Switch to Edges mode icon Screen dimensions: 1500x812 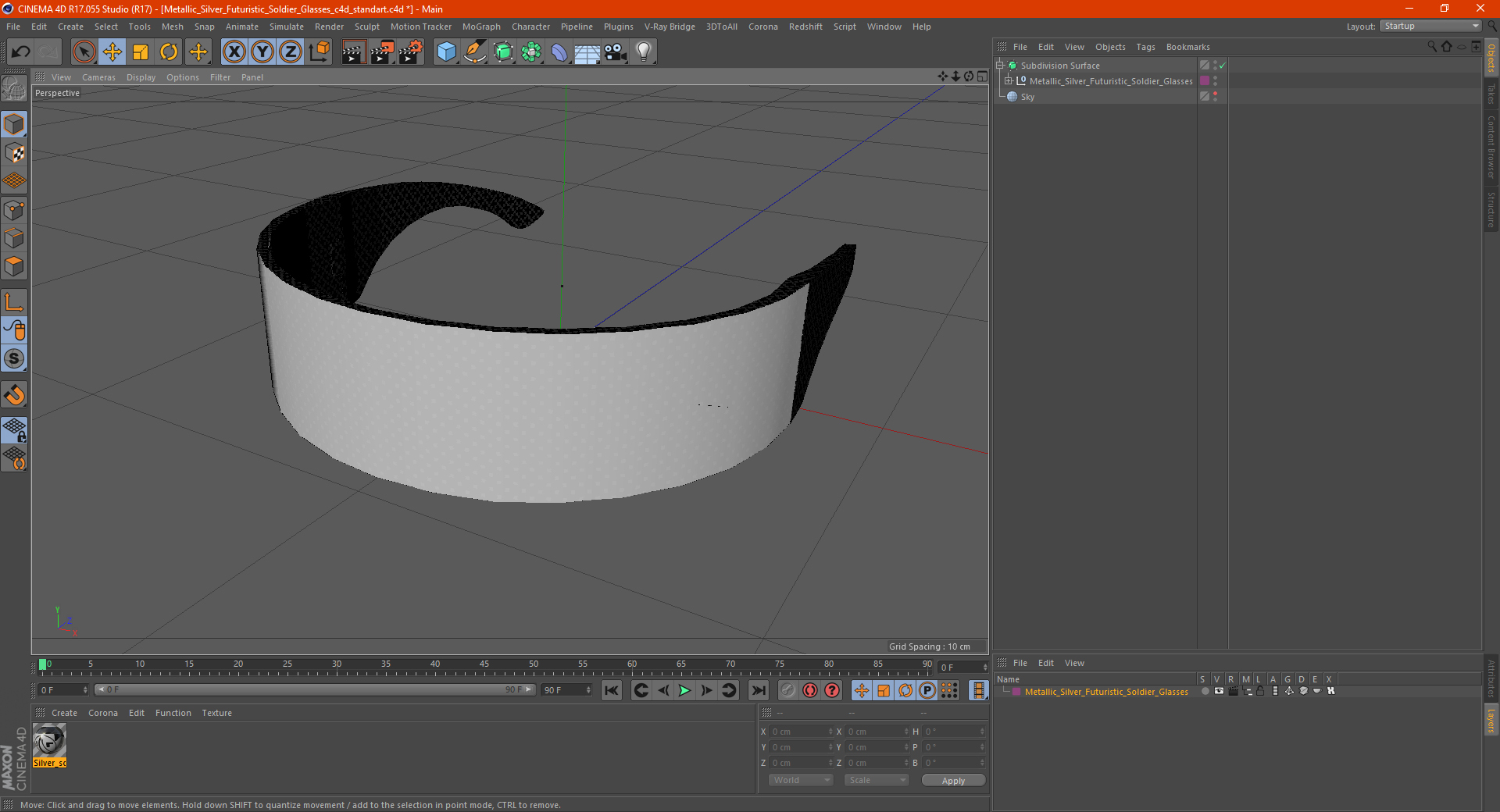pyautogui.click(x=14, y=238)
